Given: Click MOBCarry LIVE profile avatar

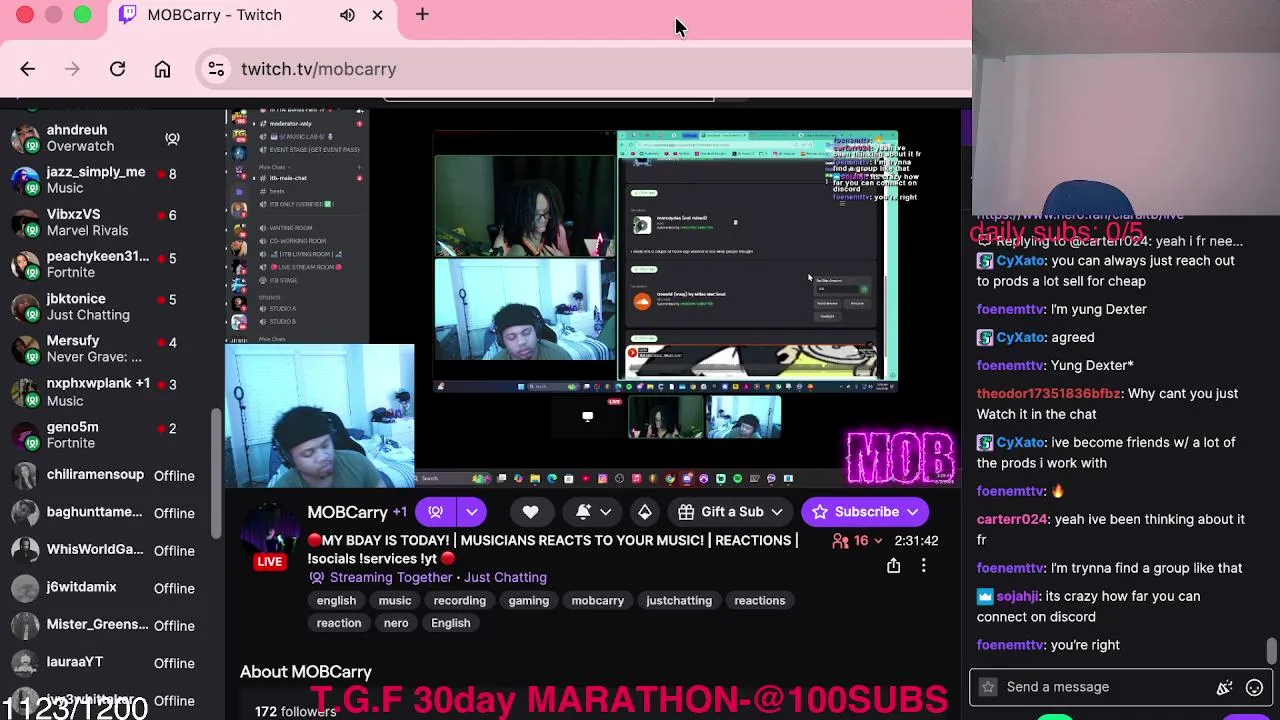Looking at the screenshot, I should 270,534.
